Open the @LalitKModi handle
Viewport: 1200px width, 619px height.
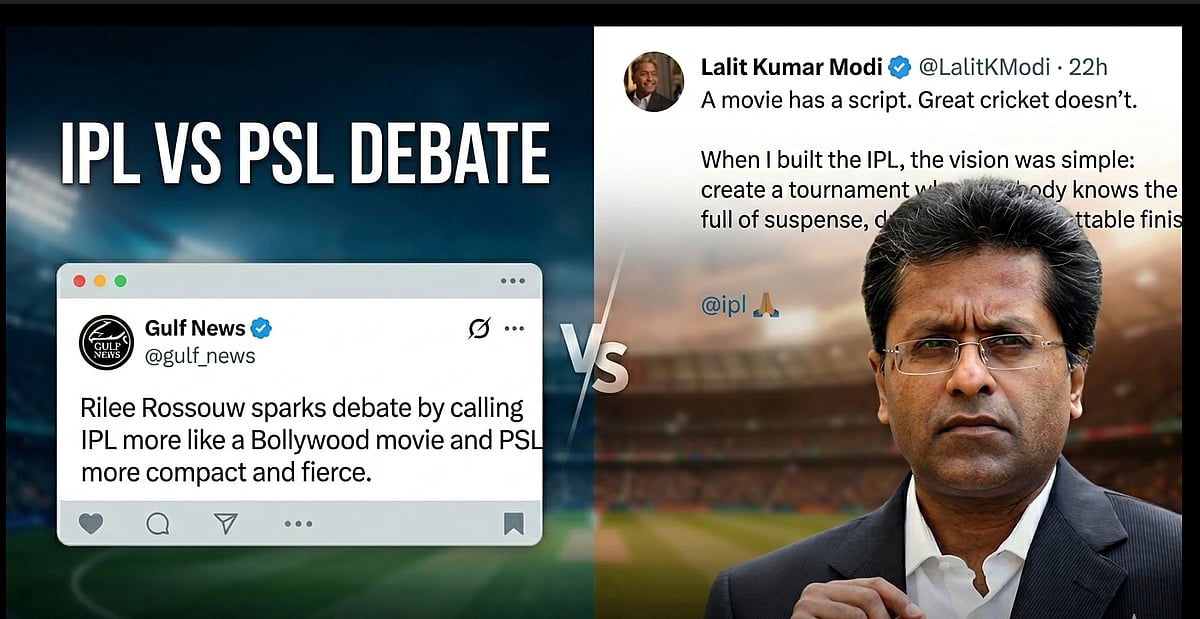984,67
